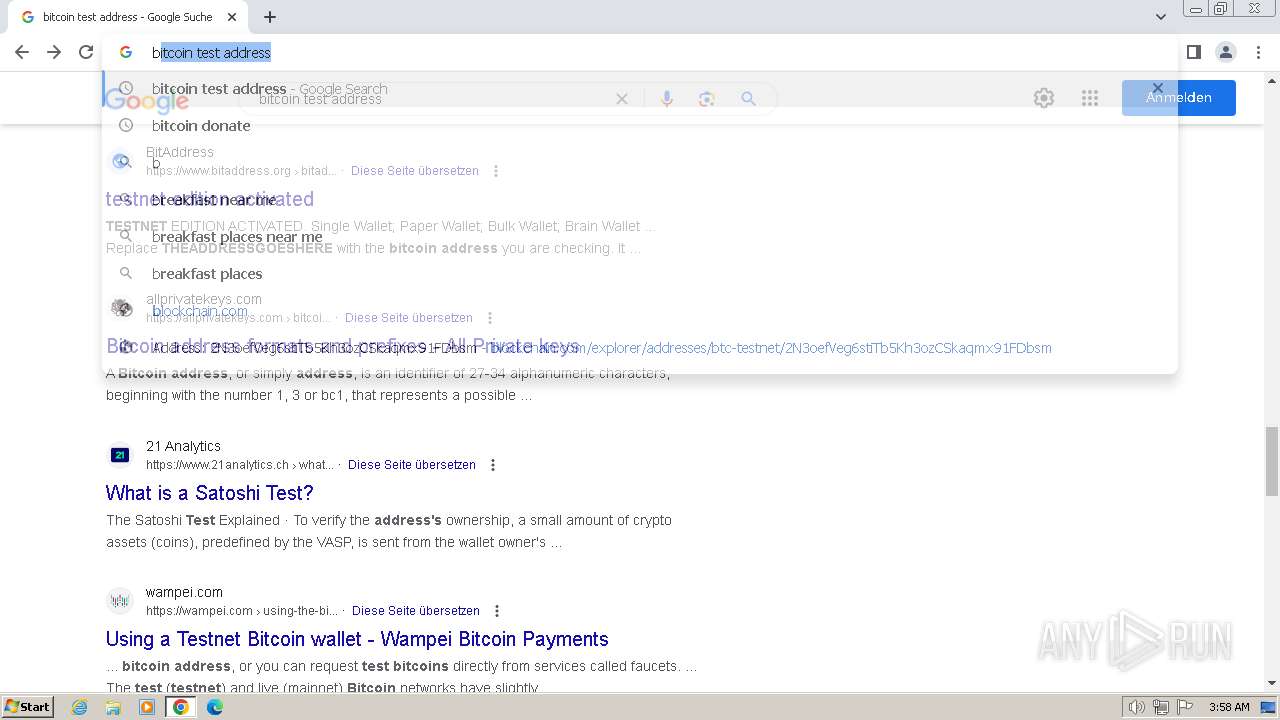The image size is (1280, 720).
Task: Translate the allprivatekeys.com result page
Action: [409, 318]
